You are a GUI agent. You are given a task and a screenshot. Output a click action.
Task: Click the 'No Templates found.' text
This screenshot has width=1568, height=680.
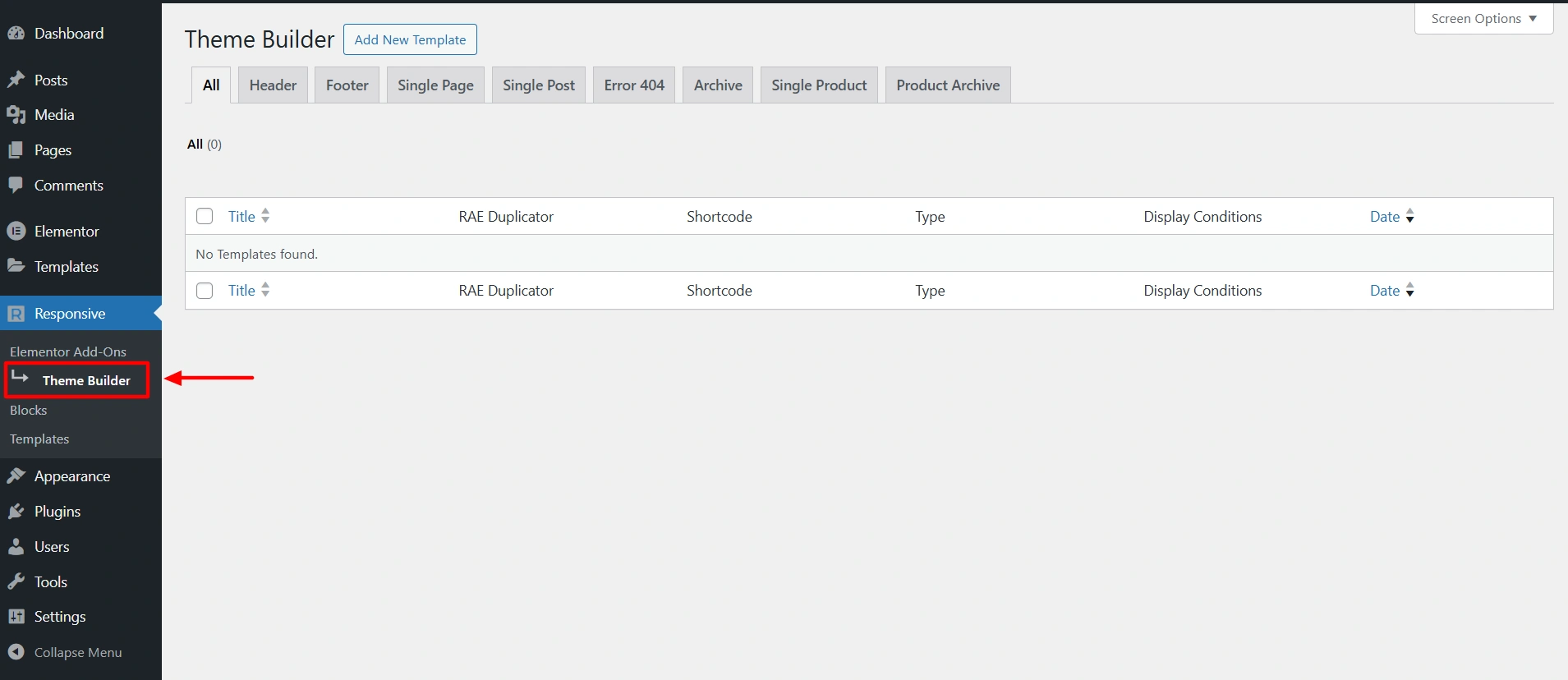(256, 255)
